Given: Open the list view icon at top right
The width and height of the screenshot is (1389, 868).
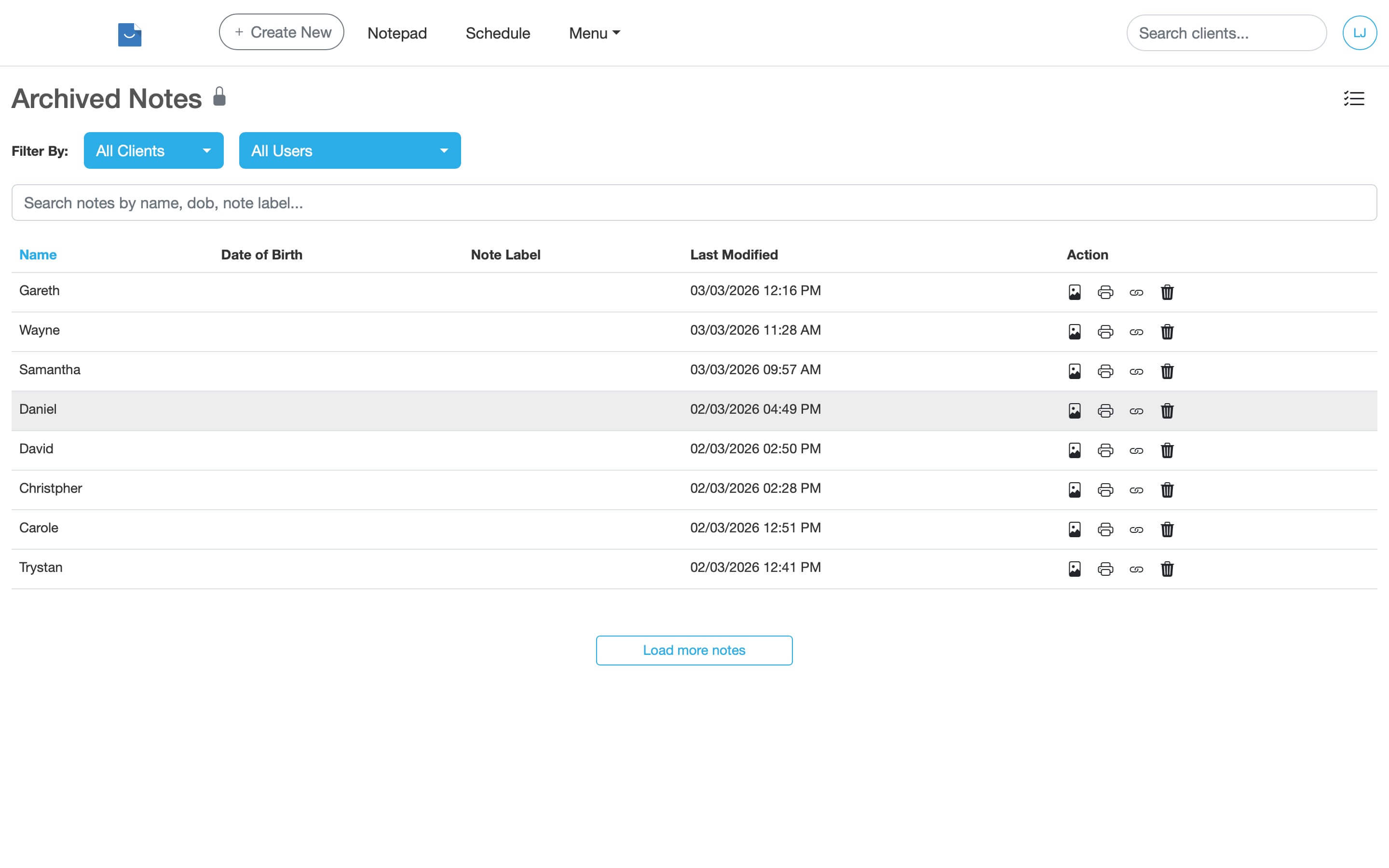Looking at the screenshot, I should tap(1355, 99).
